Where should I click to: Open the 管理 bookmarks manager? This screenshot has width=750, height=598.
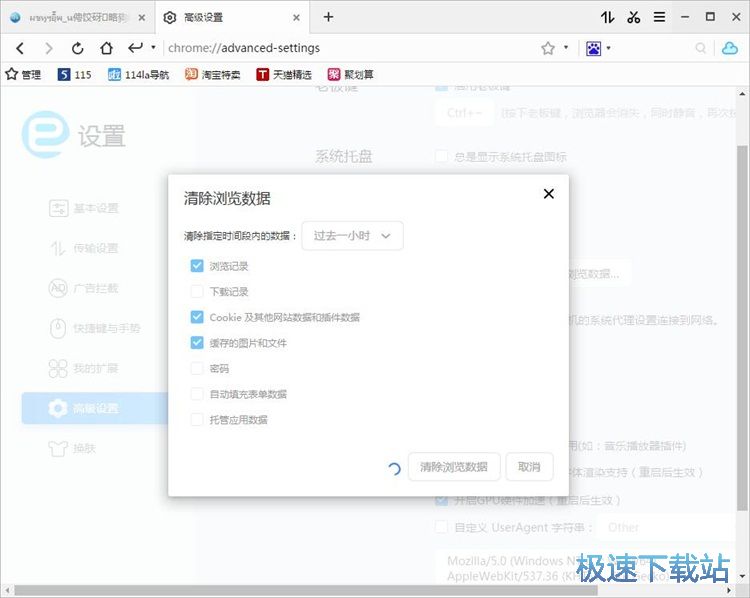coord(23,74)
